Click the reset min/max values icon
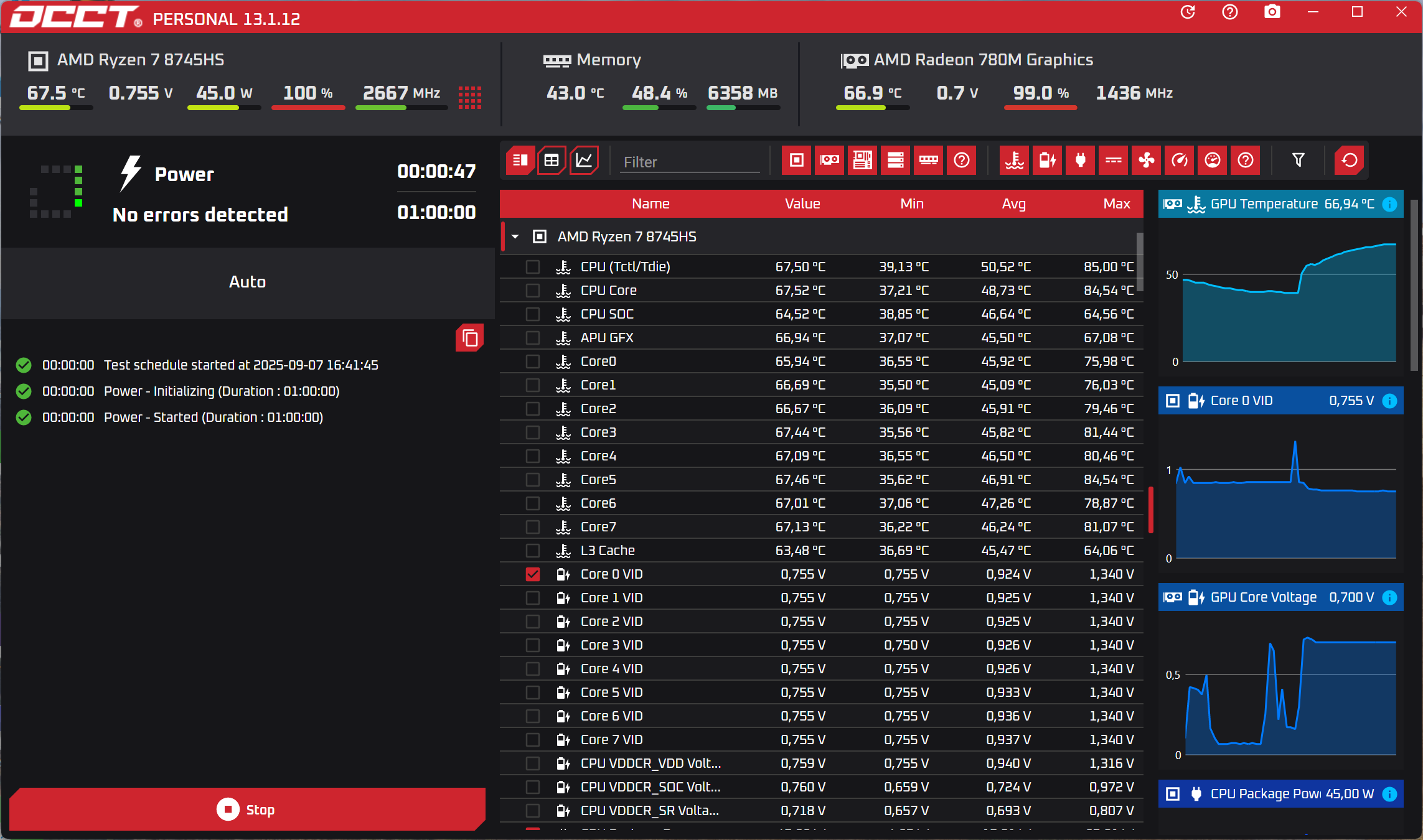 click(x=1349, y=161)
